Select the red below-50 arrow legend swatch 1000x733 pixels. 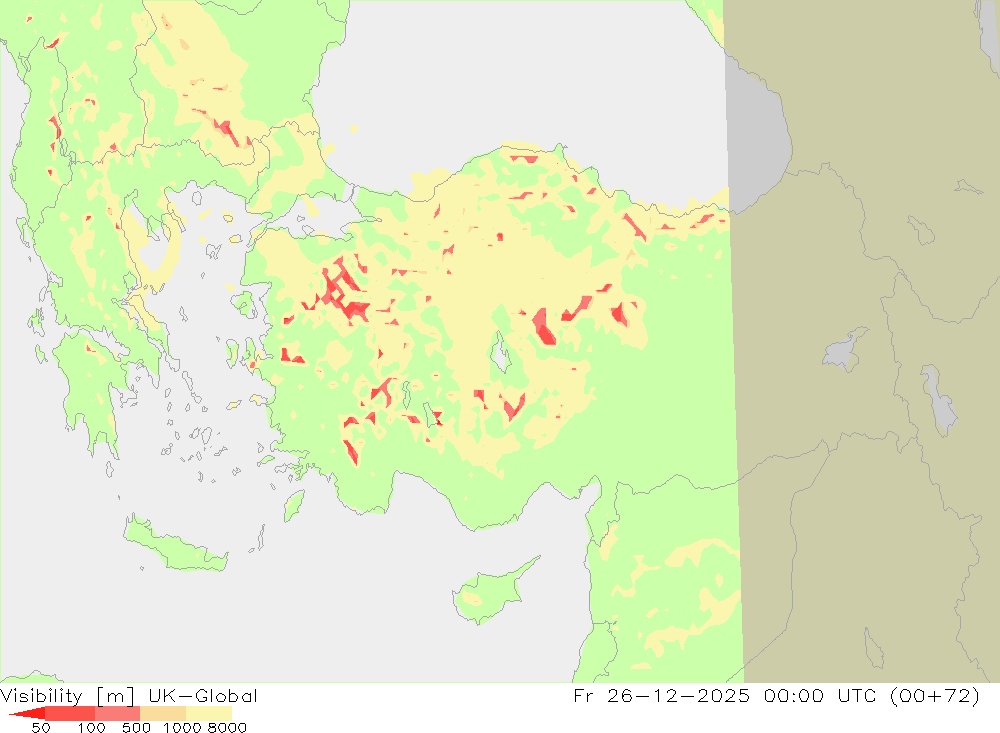pyautogui.click(x=28, y=713)
